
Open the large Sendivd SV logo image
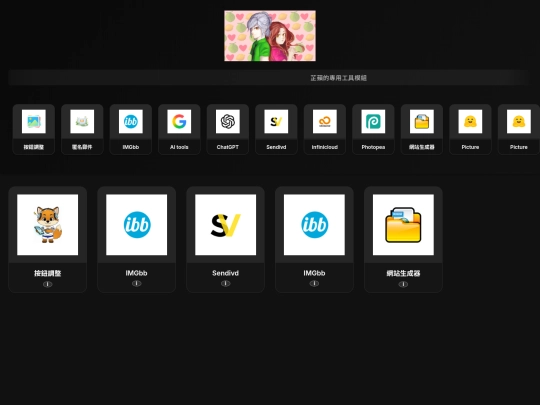226,225
